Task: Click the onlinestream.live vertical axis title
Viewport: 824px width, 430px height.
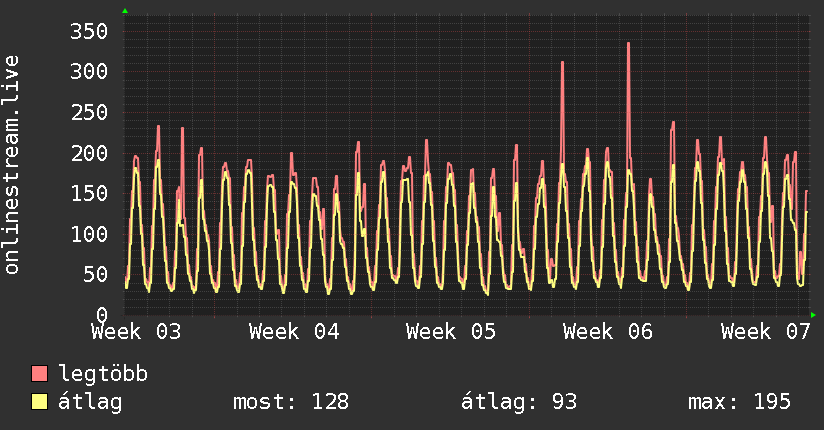Action: tap(12, 165)
